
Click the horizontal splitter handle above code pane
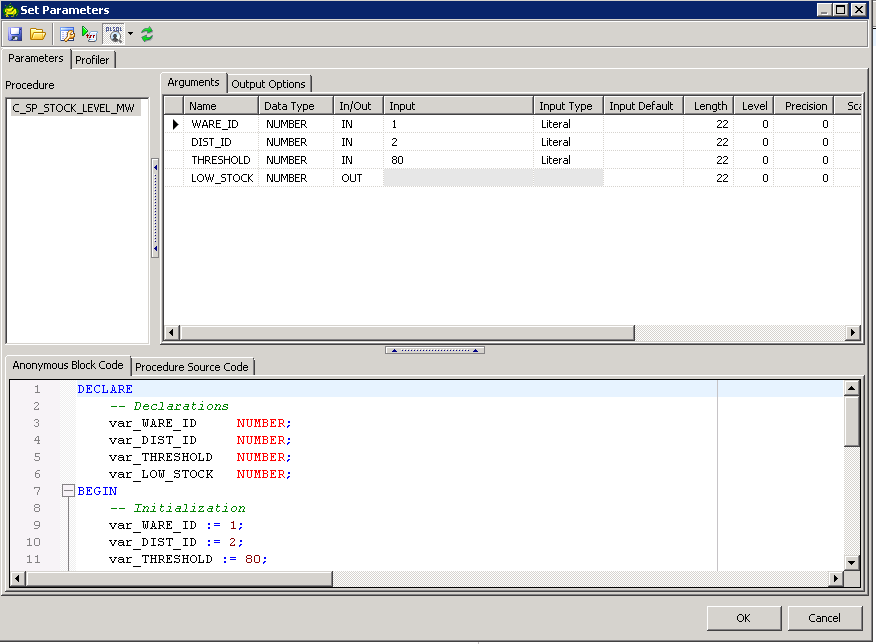(x=435, y=350)
